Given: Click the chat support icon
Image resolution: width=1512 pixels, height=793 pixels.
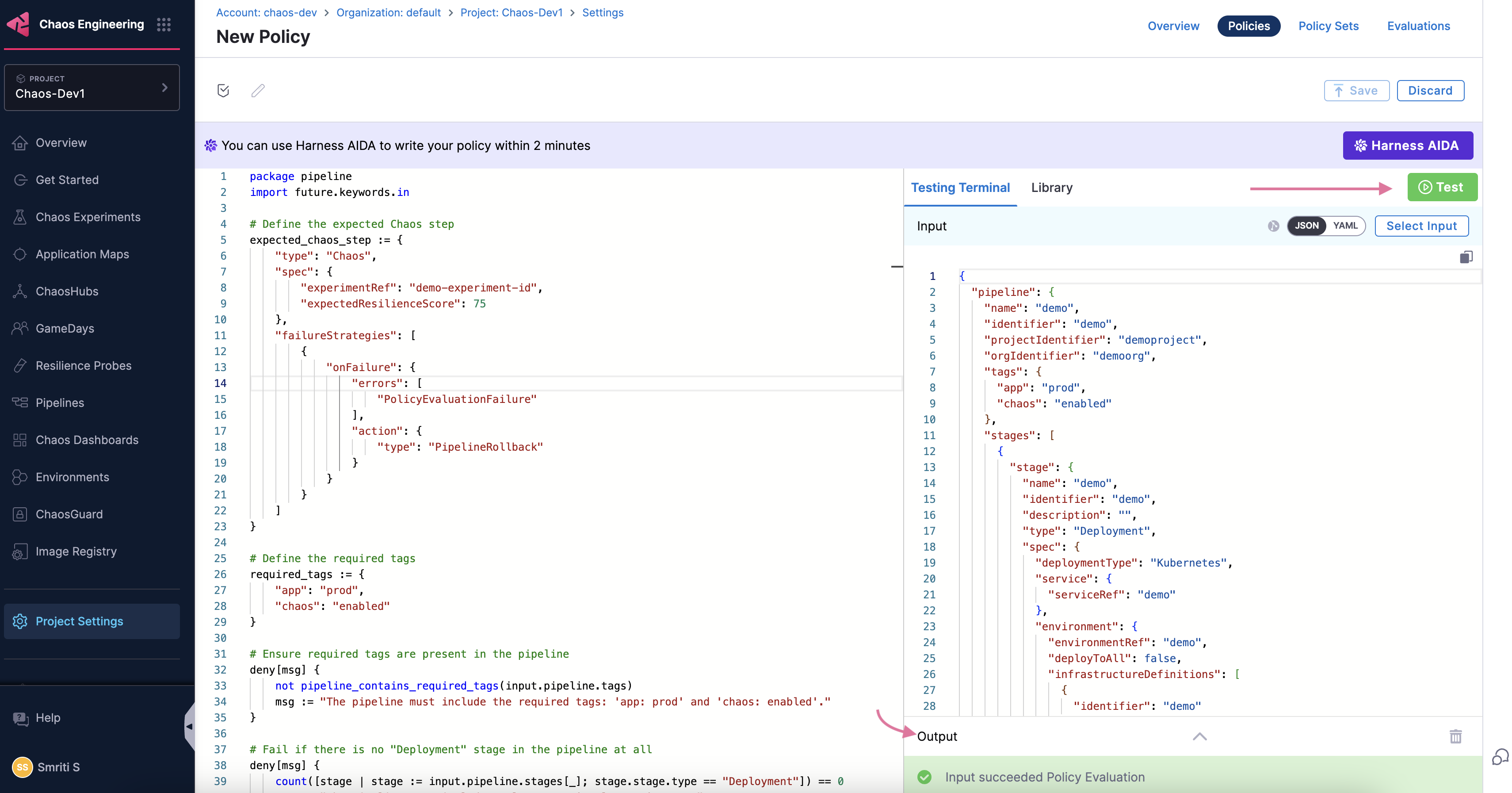Looking at the screenshot, I should 1500,757.
